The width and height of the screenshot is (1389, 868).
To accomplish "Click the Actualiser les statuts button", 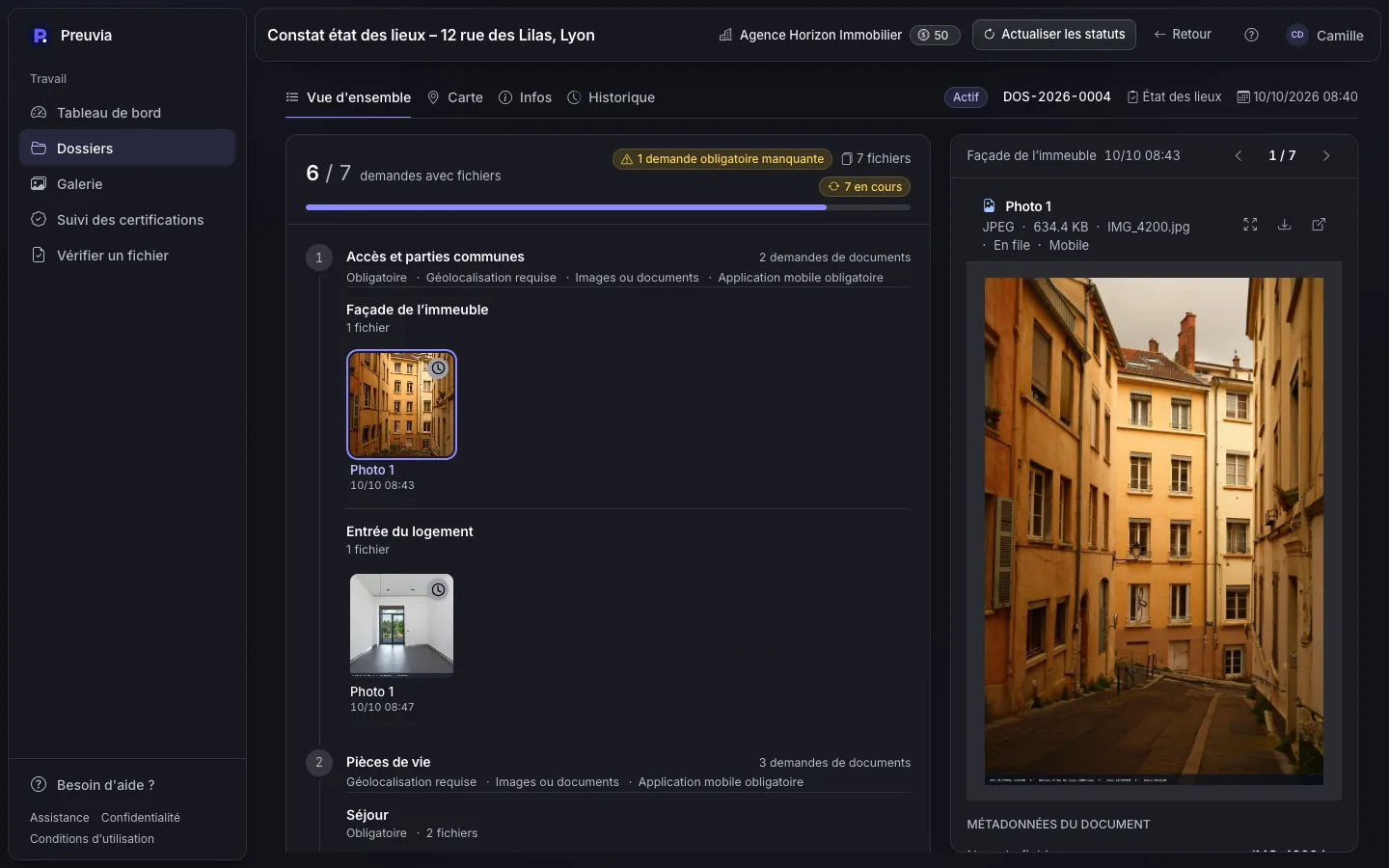I will [1054, 35].
